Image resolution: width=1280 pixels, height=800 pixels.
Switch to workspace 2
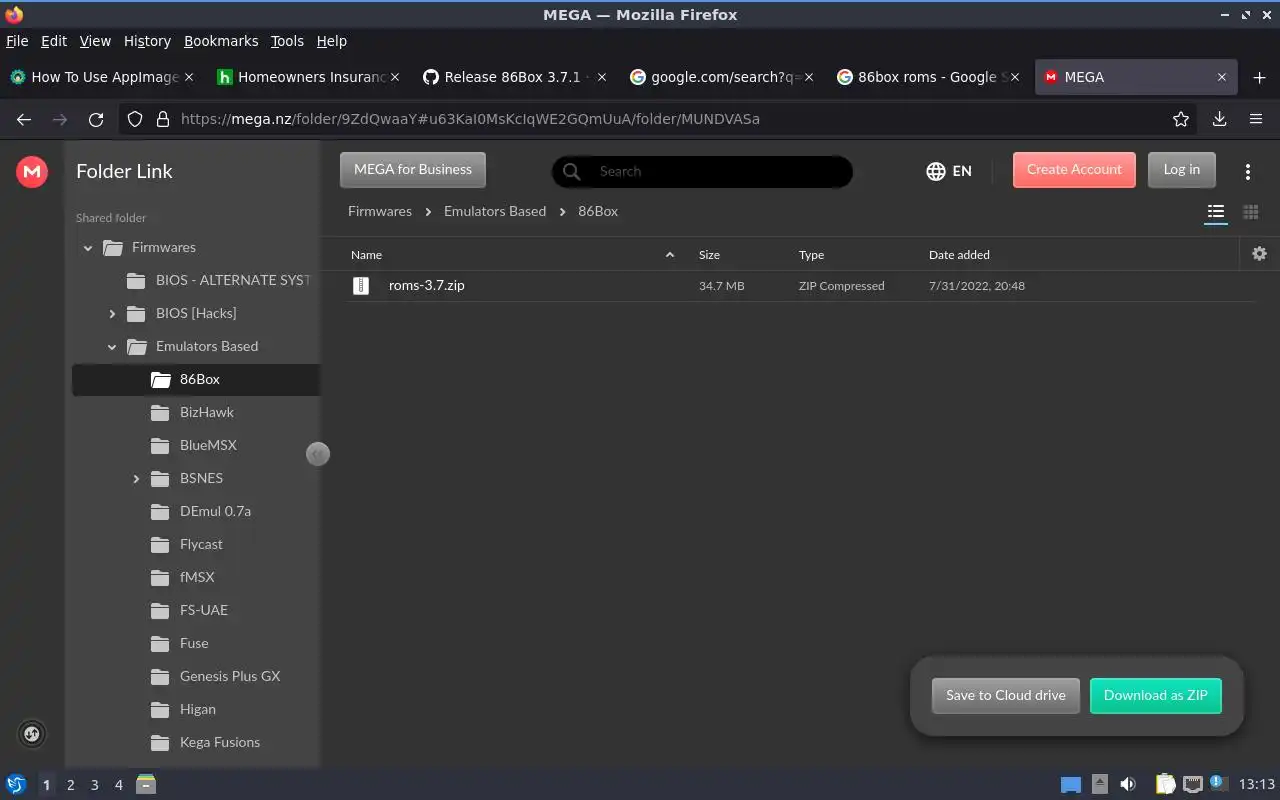pos(71,785)
